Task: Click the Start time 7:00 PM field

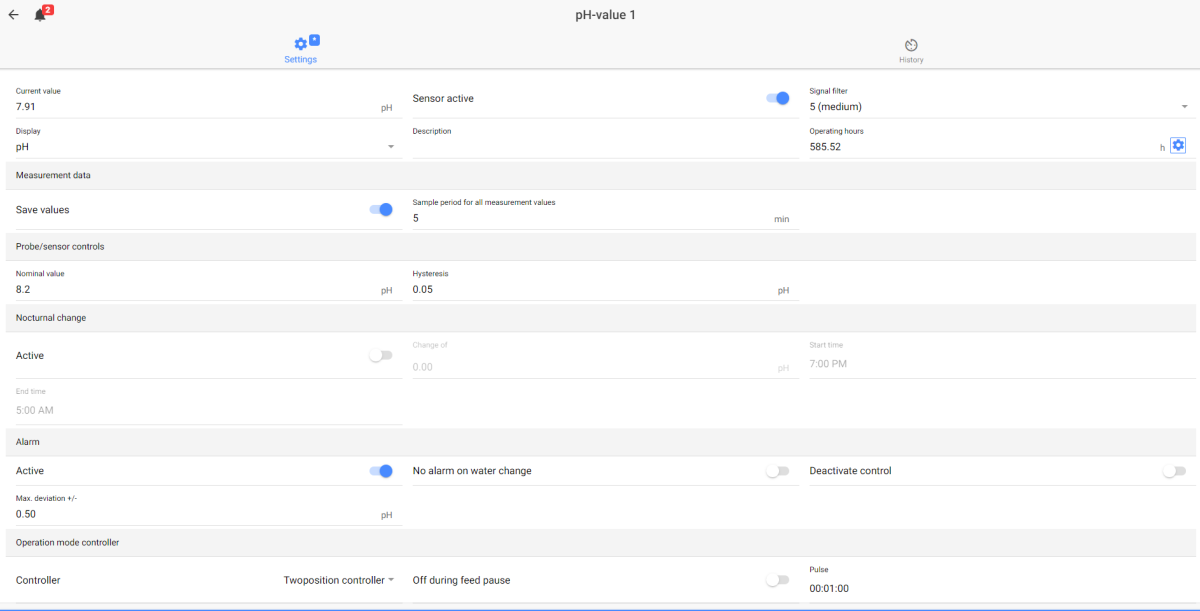Action: (x=1002, y=360)
